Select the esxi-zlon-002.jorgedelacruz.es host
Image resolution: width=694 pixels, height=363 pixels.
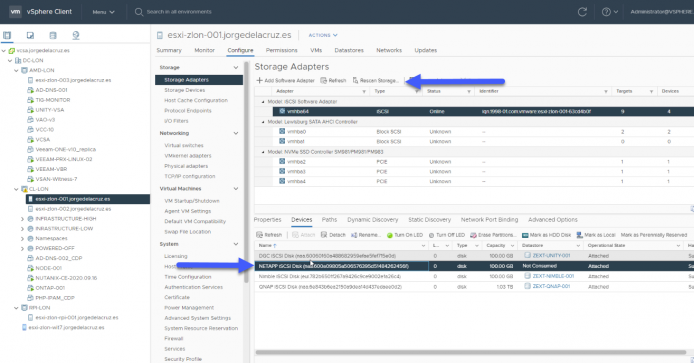[x=73, y=209]
